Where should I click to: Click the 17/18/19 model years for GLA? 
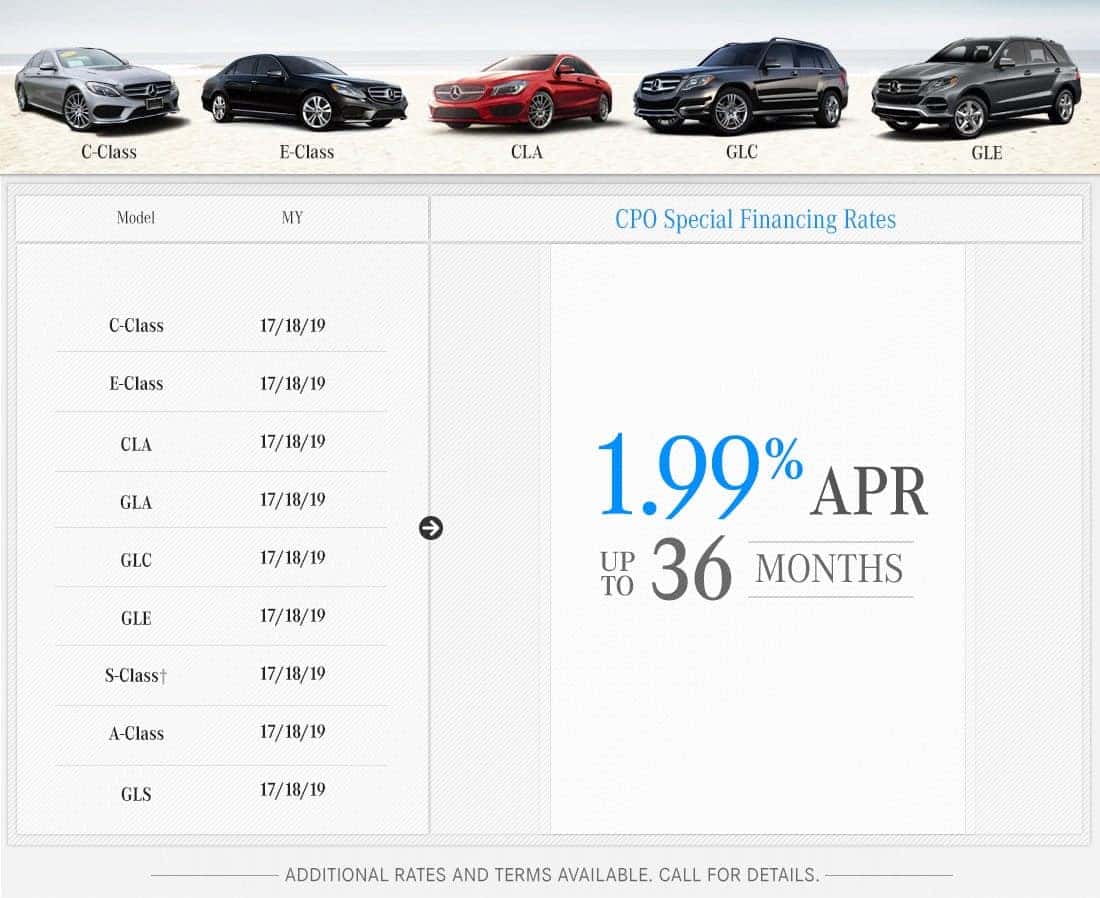coord(293,500)
